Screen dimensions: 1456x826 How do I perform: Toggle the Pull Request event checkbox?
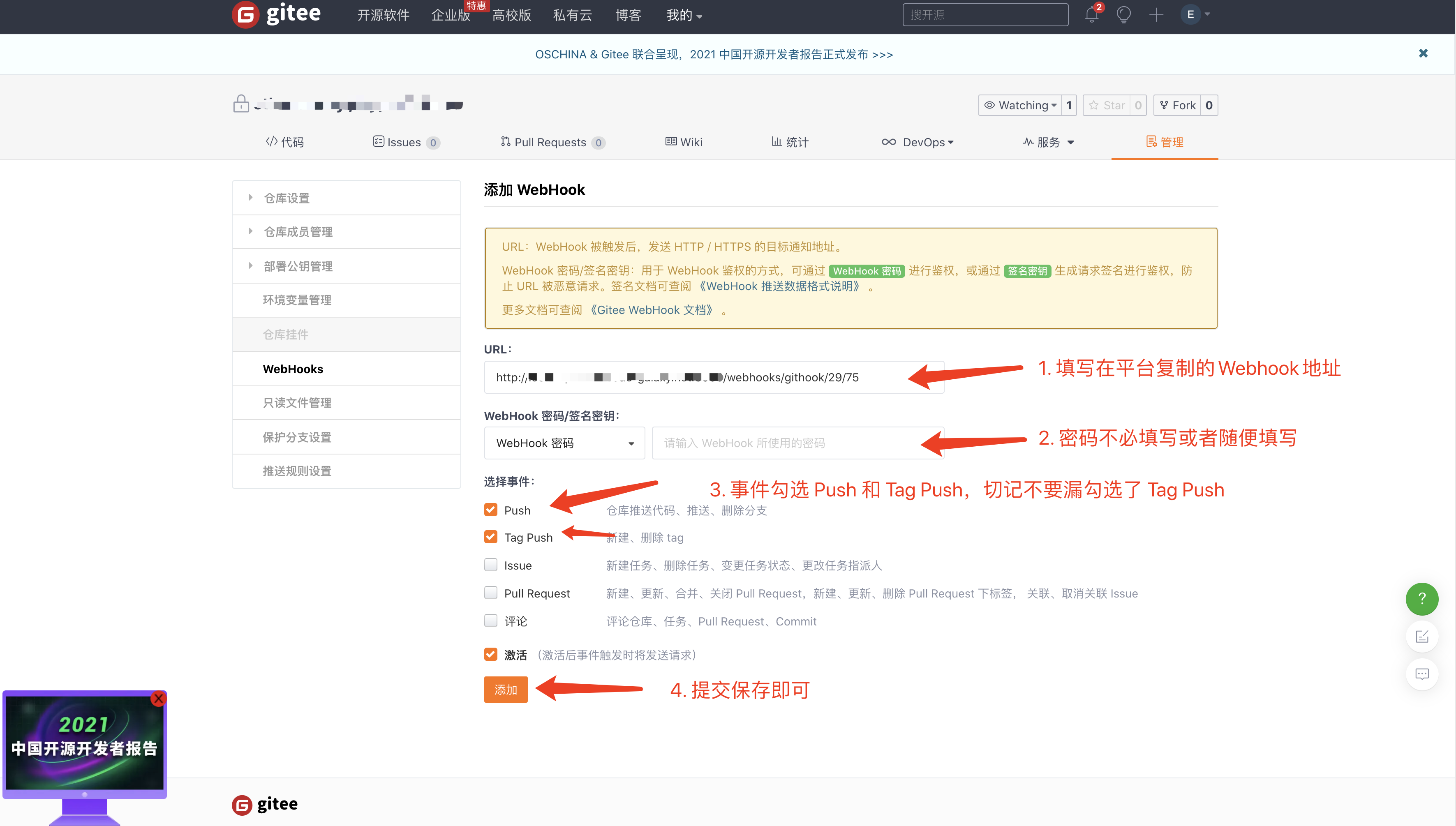click(x=491, y=593)
